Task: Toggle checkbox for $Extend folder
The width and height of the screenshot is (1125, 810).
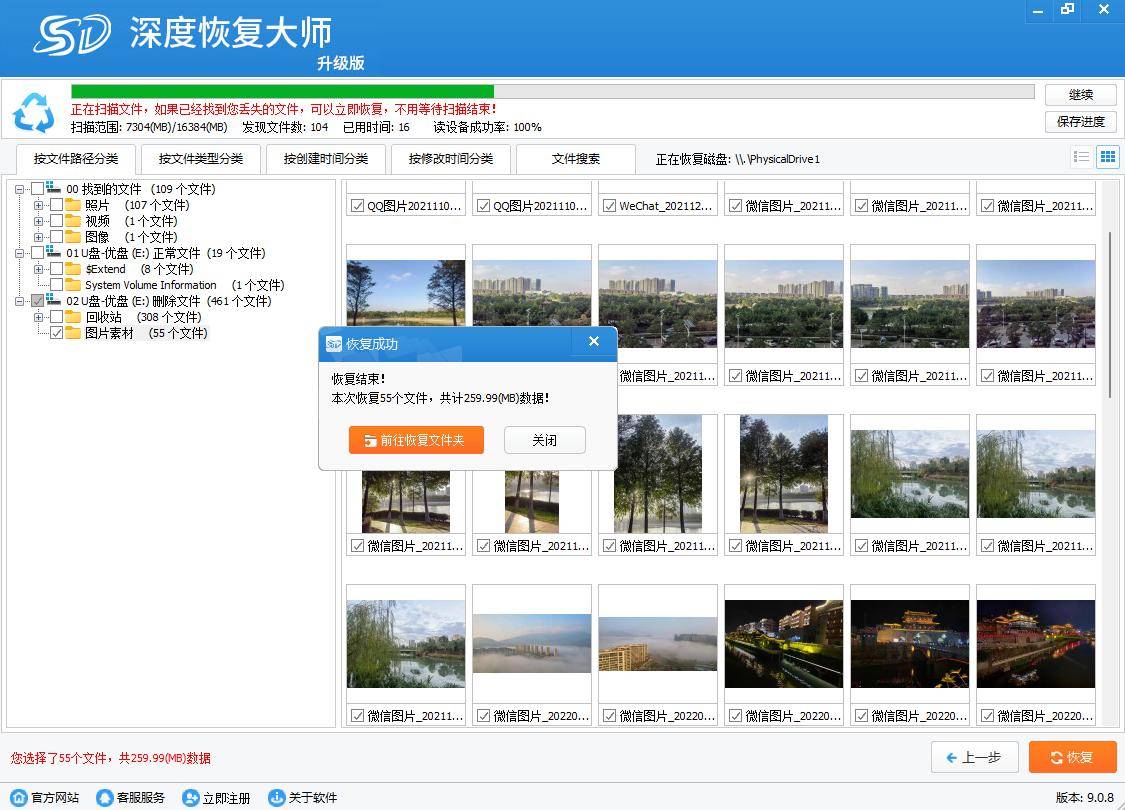Action: [x=56, y=269]
